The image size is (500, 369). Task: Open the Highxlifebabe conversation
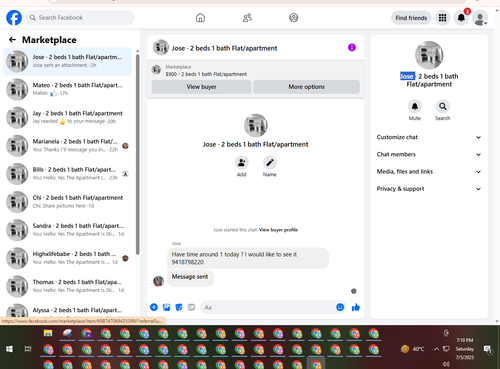(68, 258)
